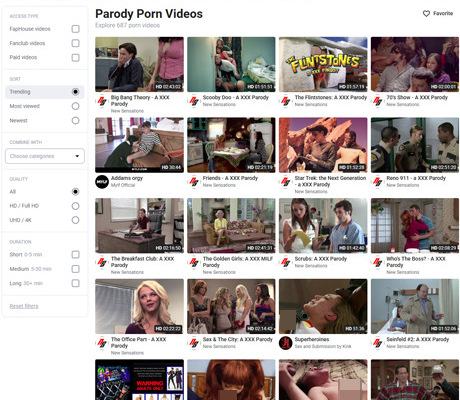Select the Most viewed sort option
The width and height of the screenshot is (460, 400).
[x=76, y=106]
